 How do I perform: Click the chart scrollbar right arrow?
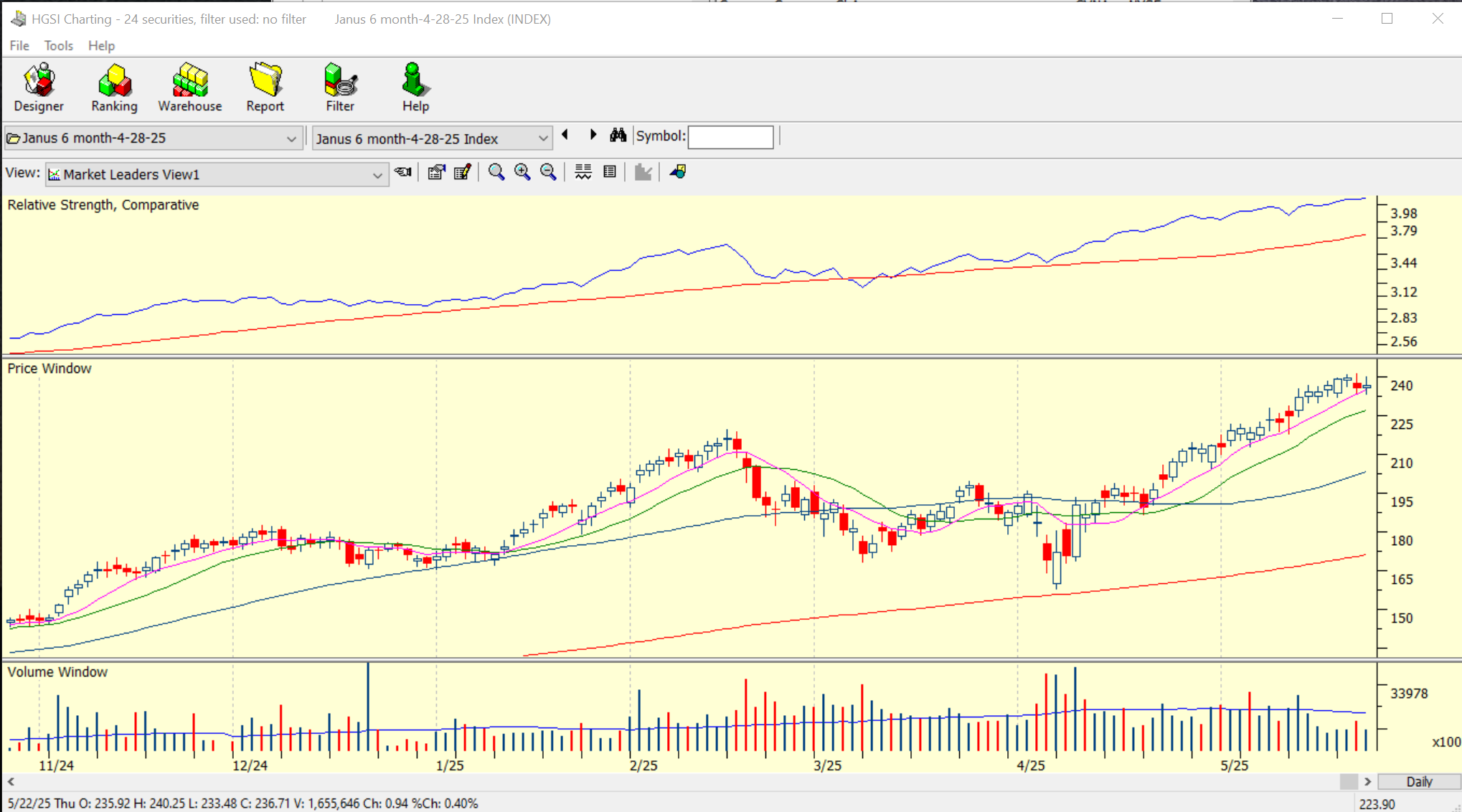[x=1367, y=782]
